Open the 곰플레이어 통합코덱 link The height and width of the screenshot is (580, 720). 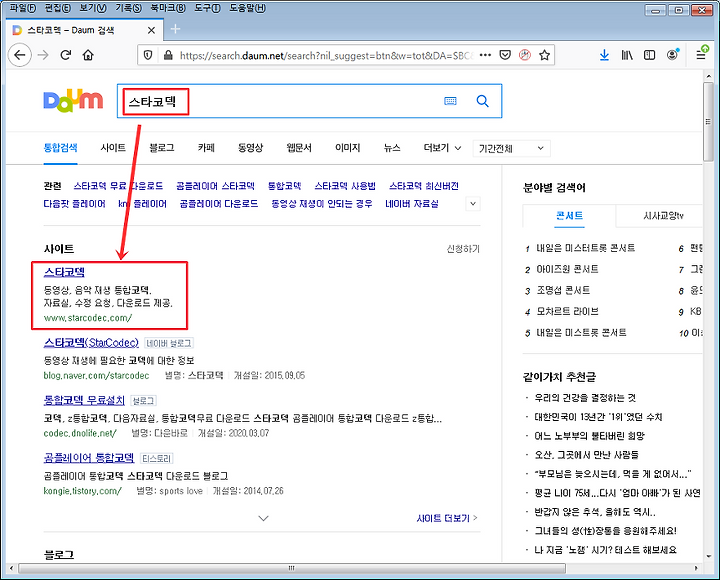[89, 457]
